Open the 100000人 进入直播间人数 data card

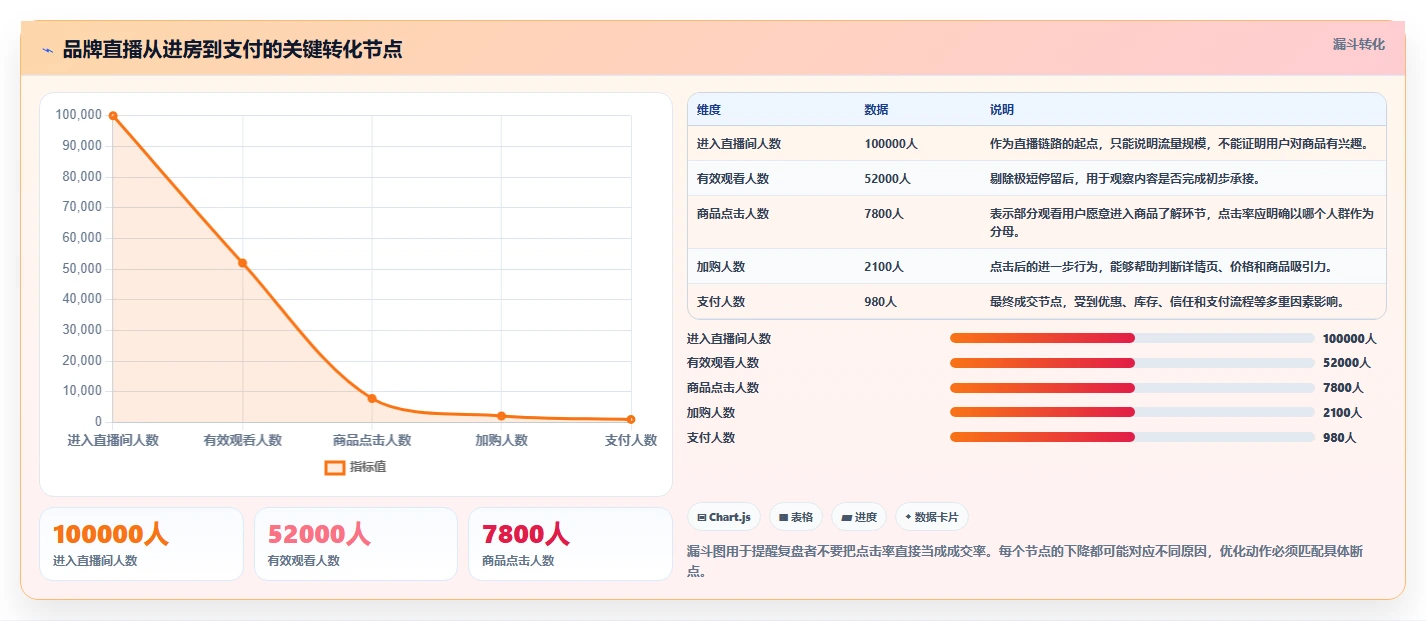(141, 544)
